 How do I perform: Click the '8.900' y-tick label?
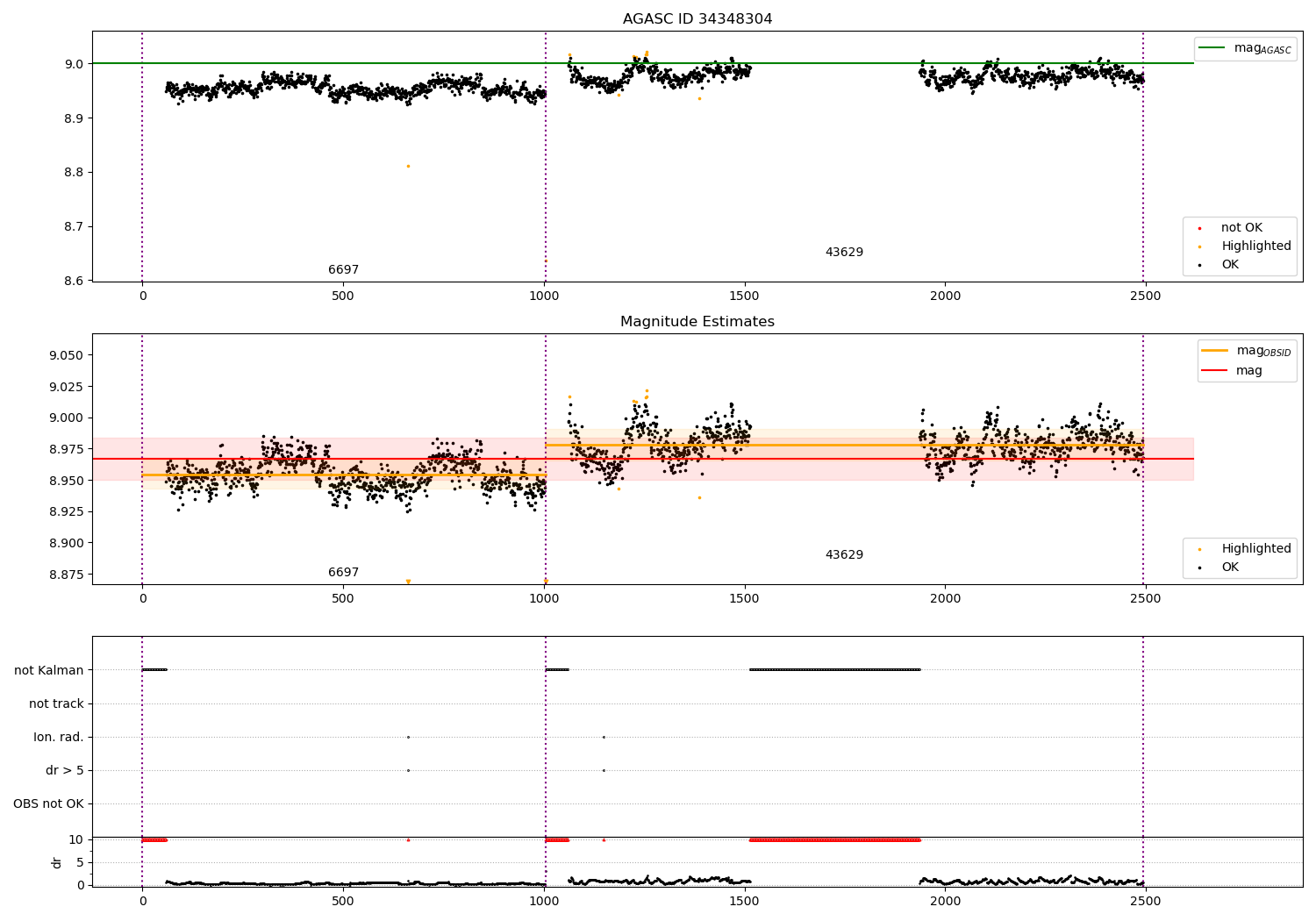point(67,543)
